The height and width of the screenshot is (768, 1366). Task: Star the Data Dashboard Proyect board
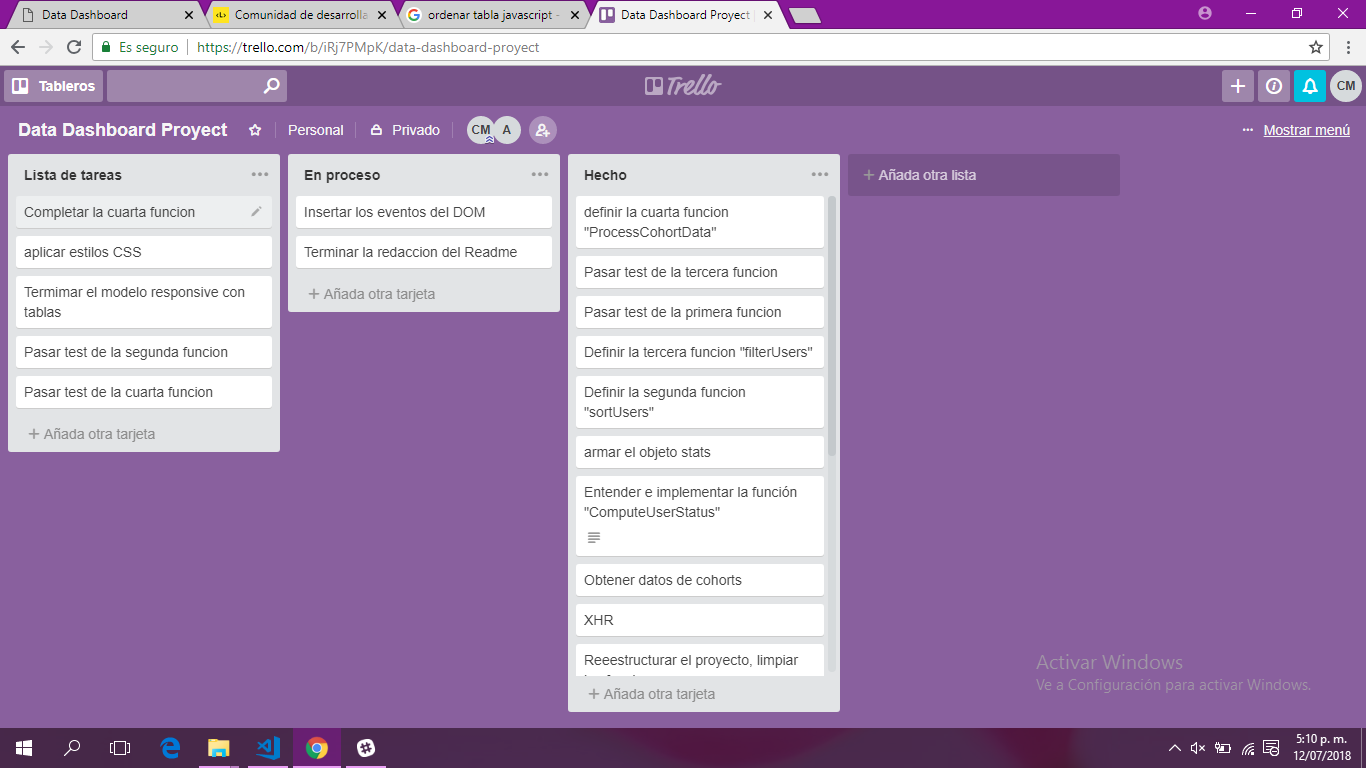pyautogui.click(x=255, y=130)
